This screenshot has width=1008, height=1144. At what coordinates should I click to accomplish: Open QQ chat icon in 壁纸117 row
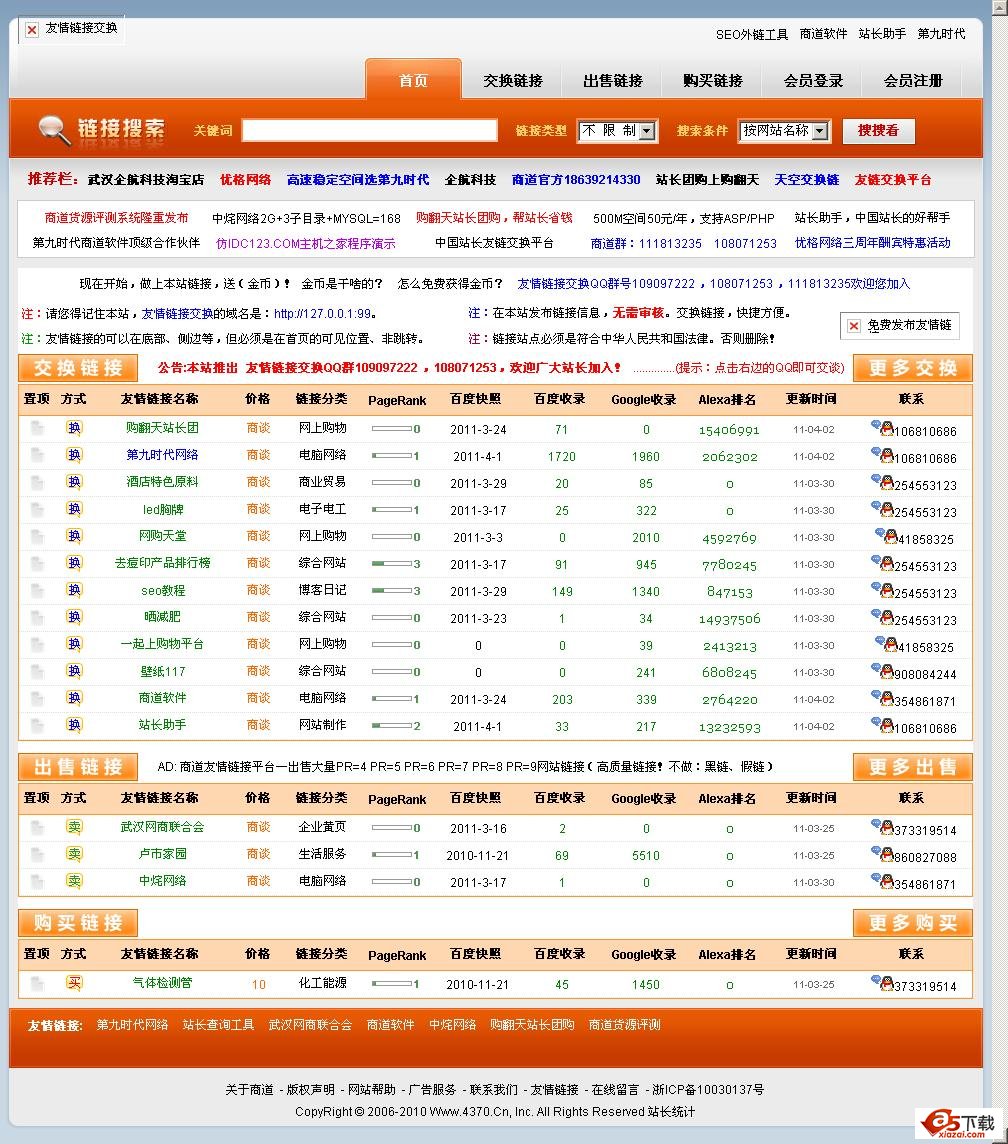click(883, 671)
